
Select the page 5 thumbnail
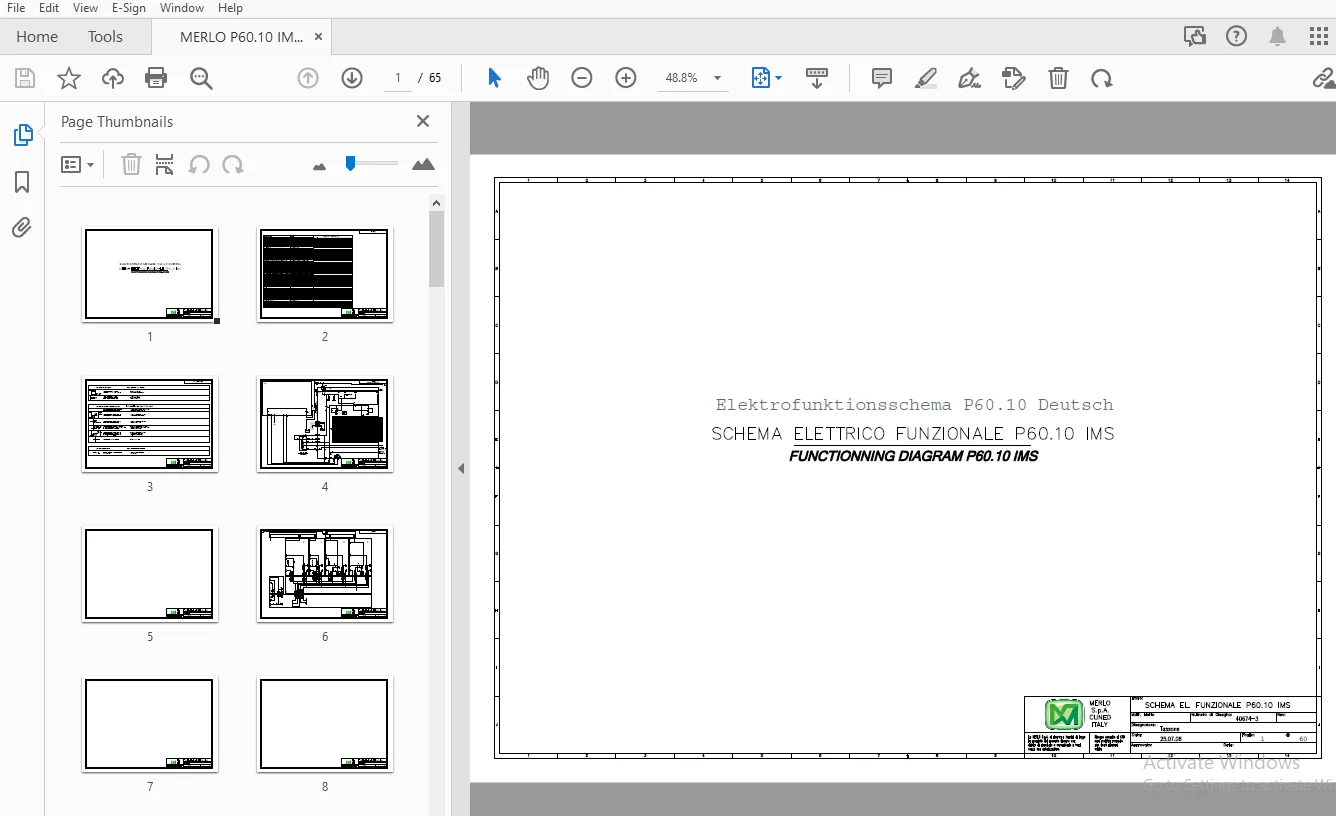point(150,574)
